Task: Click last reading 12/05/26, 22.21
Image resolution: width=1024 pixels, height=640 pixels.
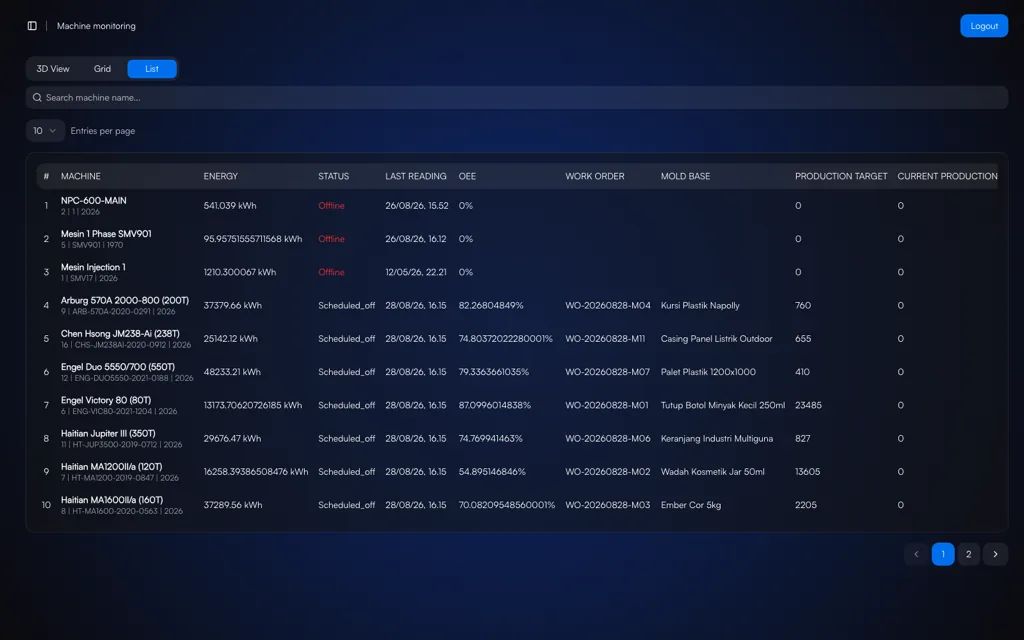Action: (416, 272)
